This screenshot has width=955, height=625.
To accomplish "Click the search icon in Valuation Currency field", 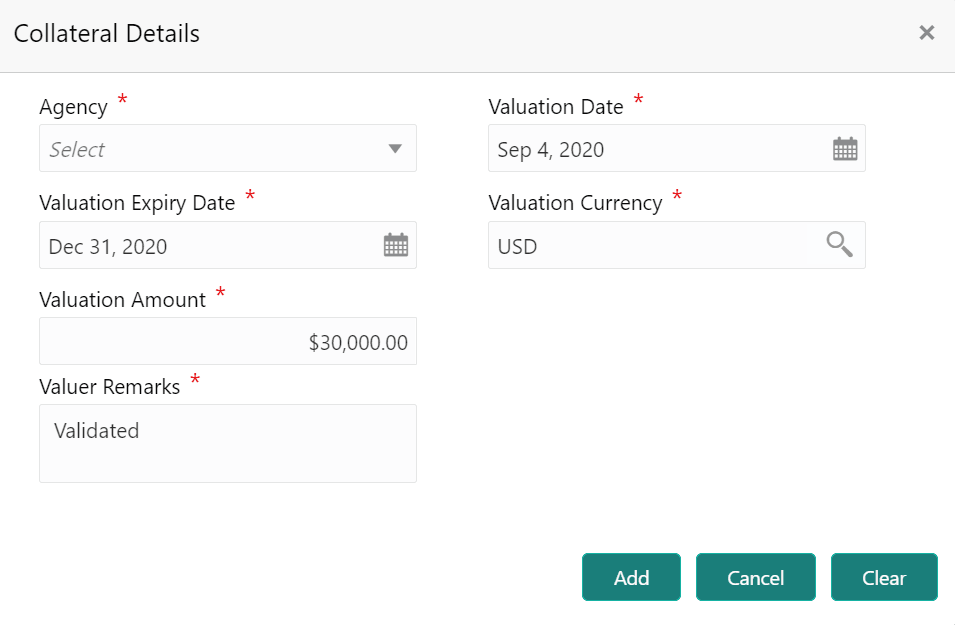I will tap(838, 244).
